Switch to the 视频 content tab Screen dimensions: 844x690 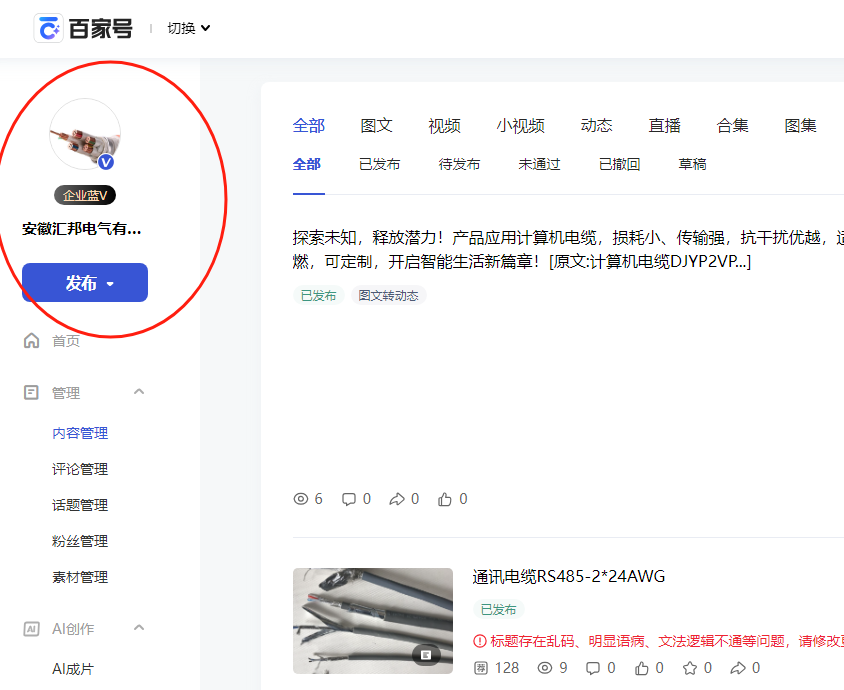point(444,126)
